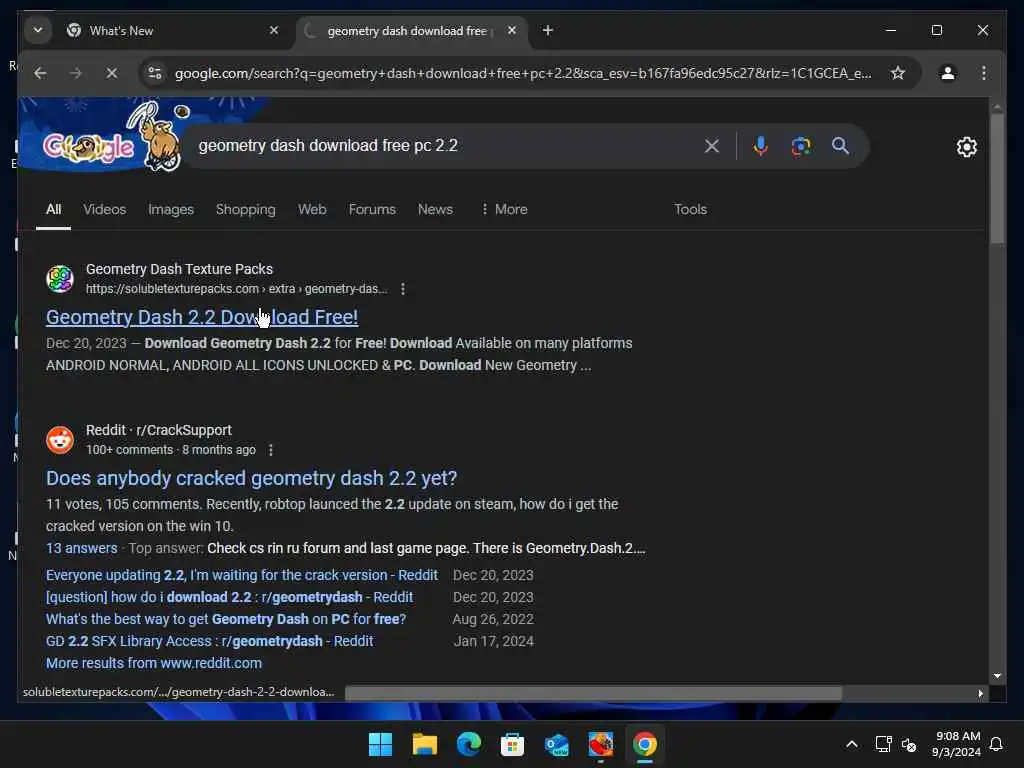Start voice search with microphone
Viewport: 1024px width, 768px height.
pos(760,146)
